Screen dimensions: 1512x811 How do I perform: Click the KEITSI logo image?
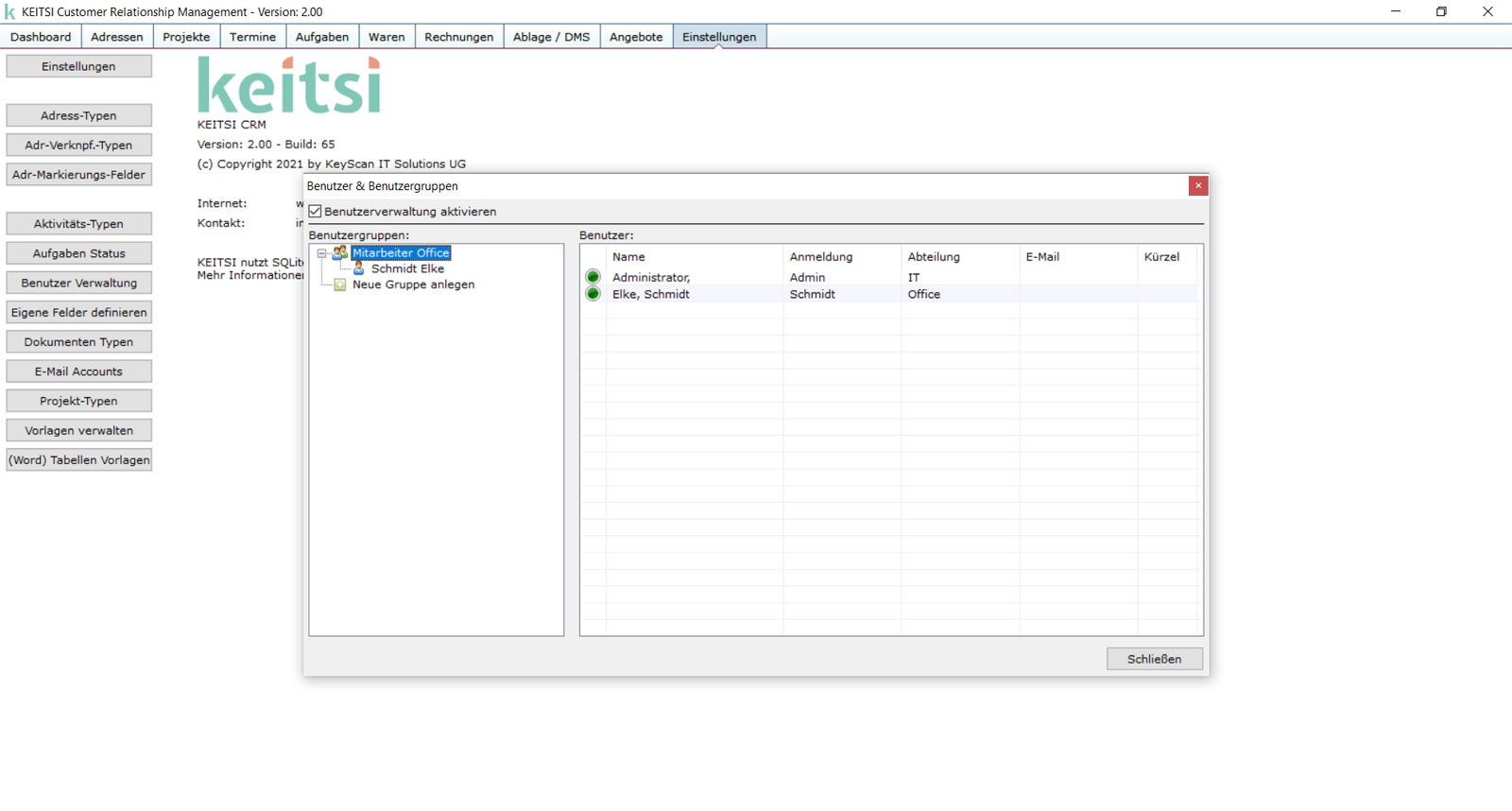(289, 85)
